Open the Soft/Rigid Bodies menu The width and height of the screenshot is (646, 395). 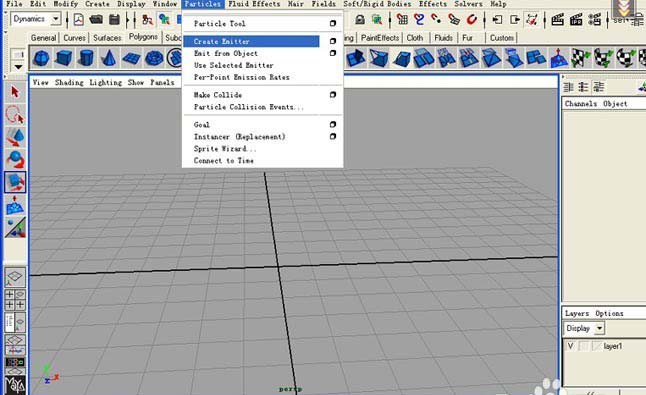click(377, 4)
